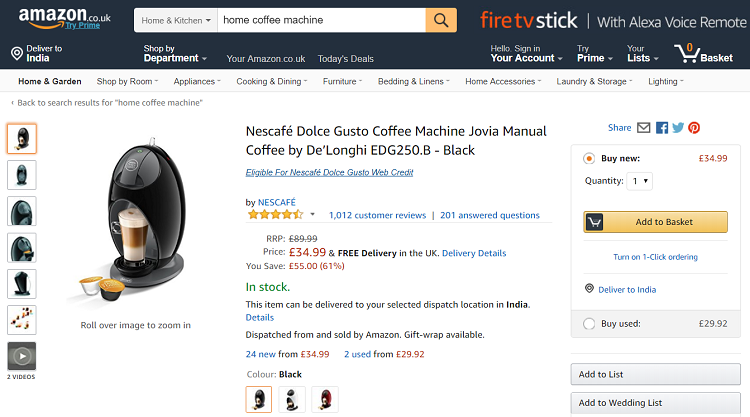750x417 pixels.
Task: Open Home & Kitchen search category dropdown
Action: click(x=176, y=20)
